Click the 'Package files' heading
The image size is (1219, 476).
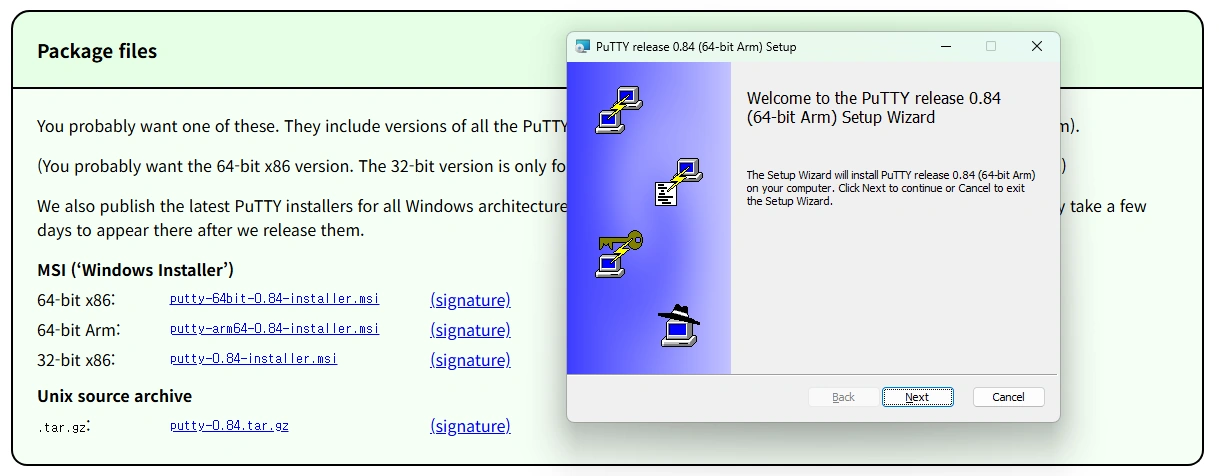tap(97, 51)
